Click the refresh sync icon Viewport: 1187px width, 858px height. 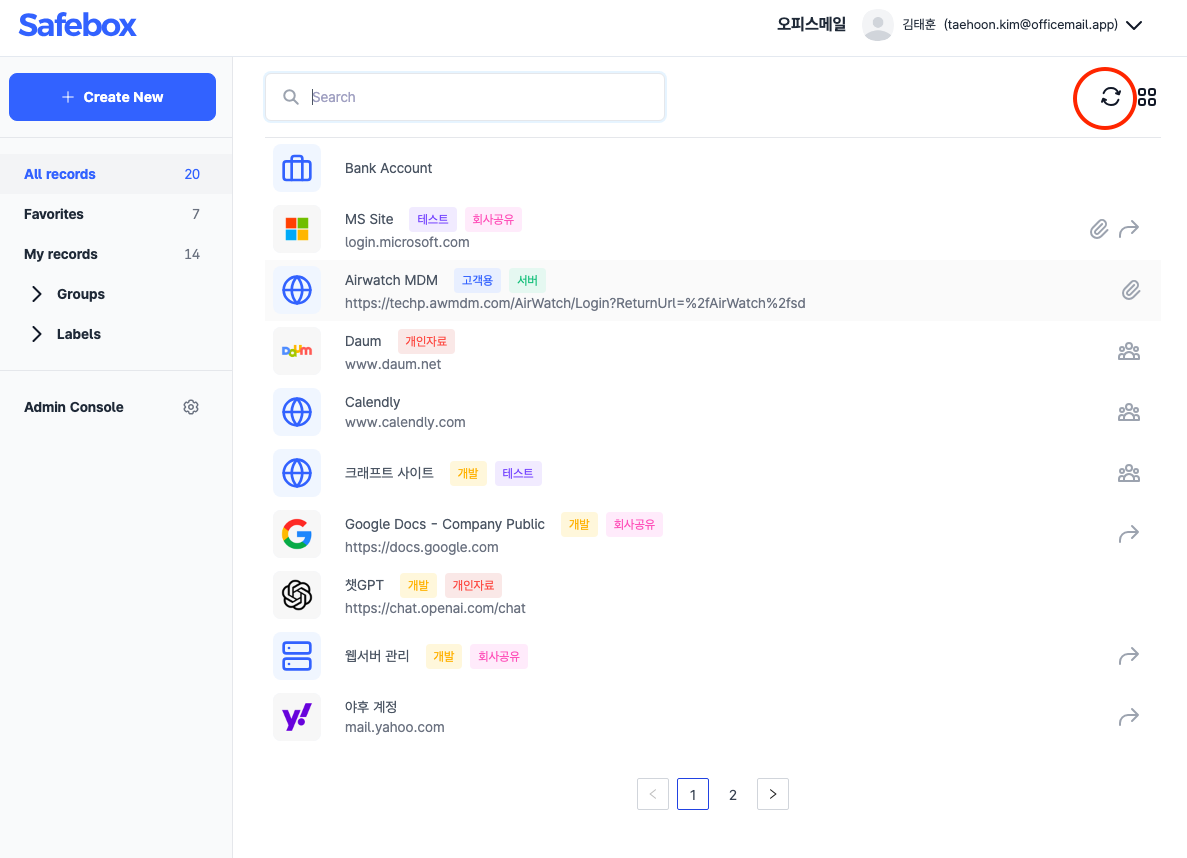[1110, 97]
